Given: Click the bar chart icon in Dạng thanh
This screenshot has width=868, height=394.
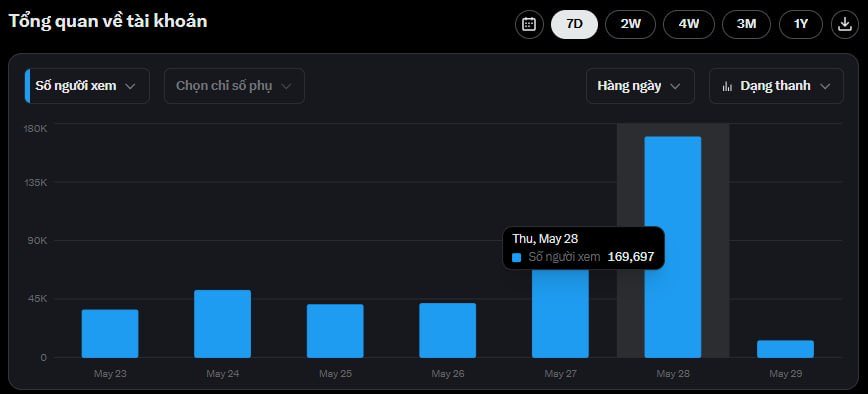Looking at the screenshot, I should (727, 86).
